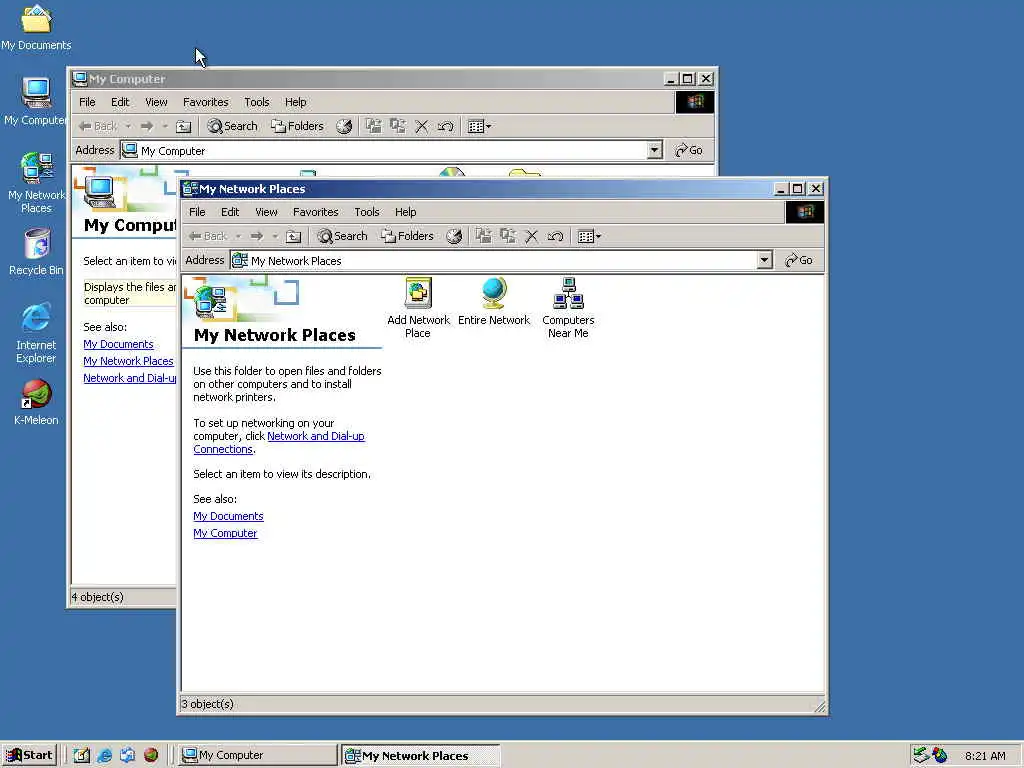Click My Network Places link in My Computer window
1024x768 pixels.
pyautogui.click(x=129, y=361)
